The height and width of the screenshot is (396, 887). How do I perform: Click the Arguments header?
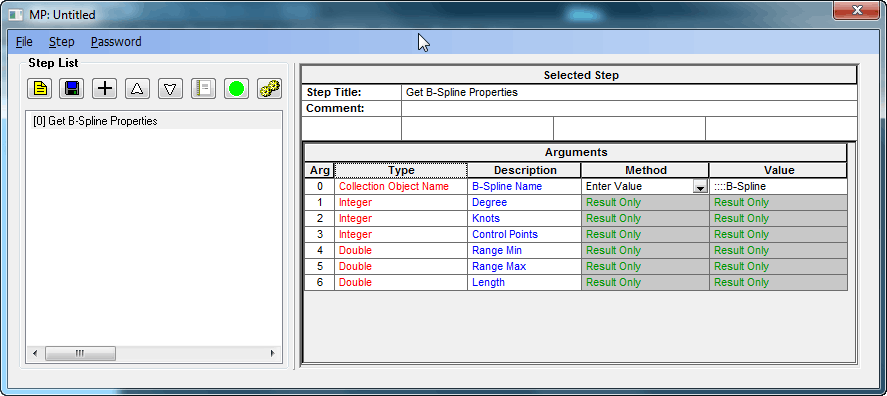(x=576, y=153)
